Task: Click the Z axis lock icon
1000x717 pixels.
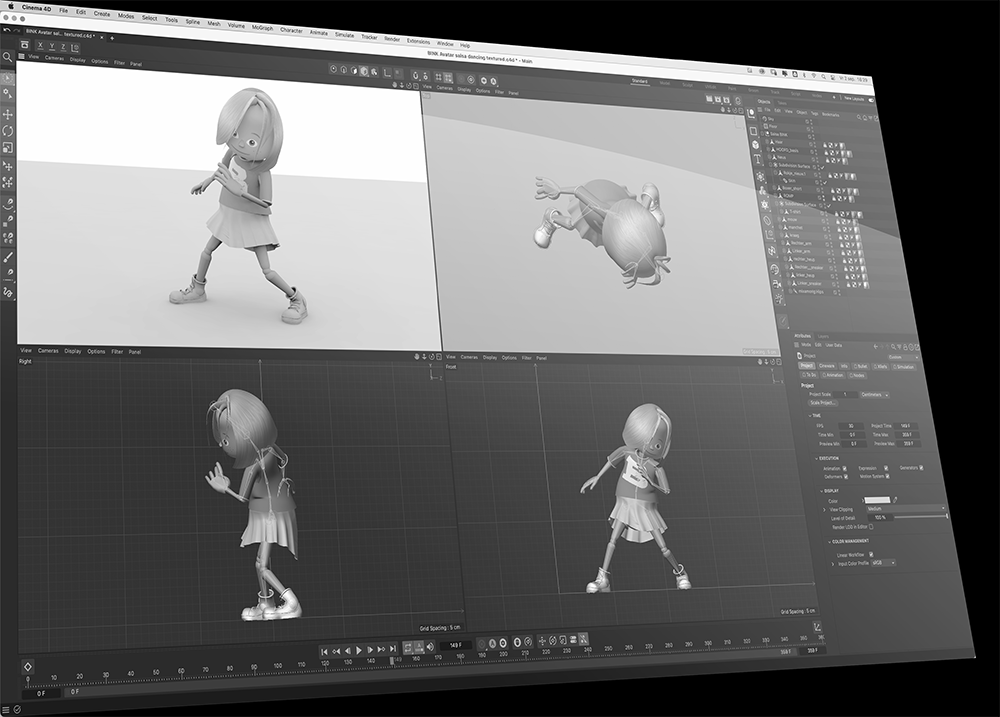Action: point(63,47)
